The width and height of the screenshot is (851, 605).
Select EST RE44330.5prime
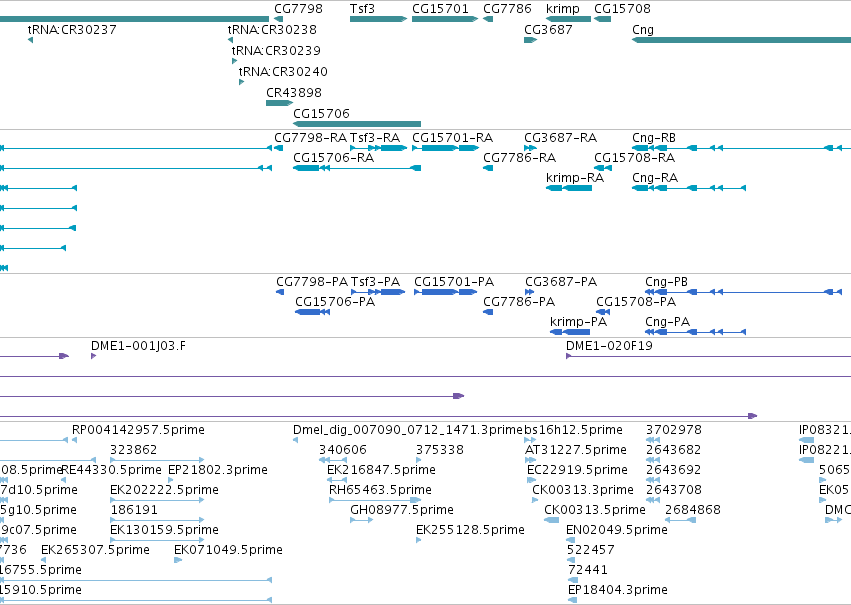pyautogui.click(x=111, y=470)
